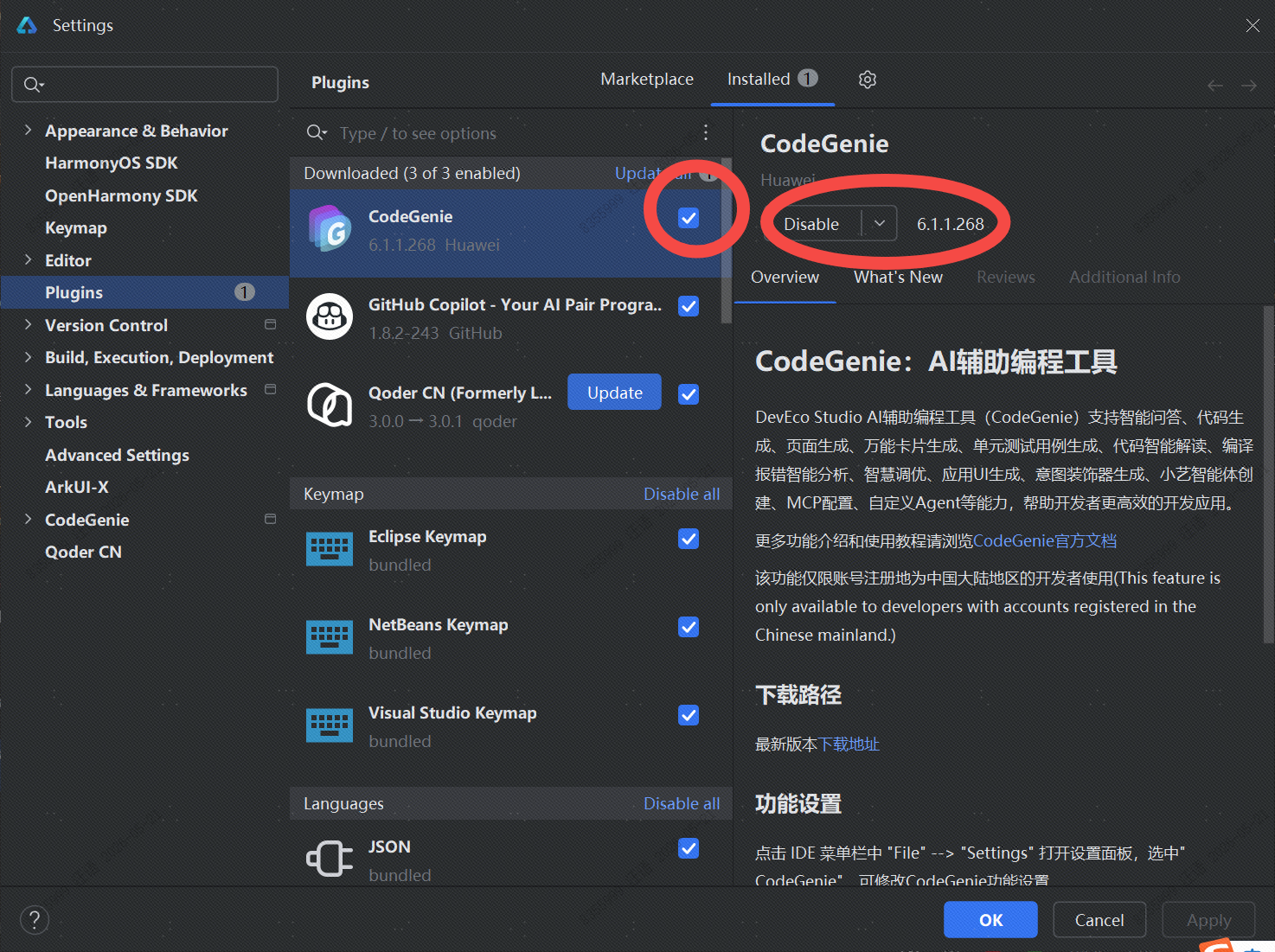
Task: Disable the GitHub Copilot plugin checkbox
Action: click(x=689, y=306)
